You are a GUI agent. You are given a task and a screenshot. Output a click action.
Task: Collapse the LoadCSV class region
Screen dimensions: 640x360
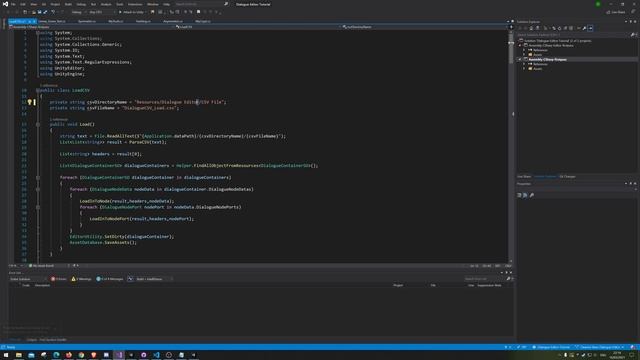(38, 91)
